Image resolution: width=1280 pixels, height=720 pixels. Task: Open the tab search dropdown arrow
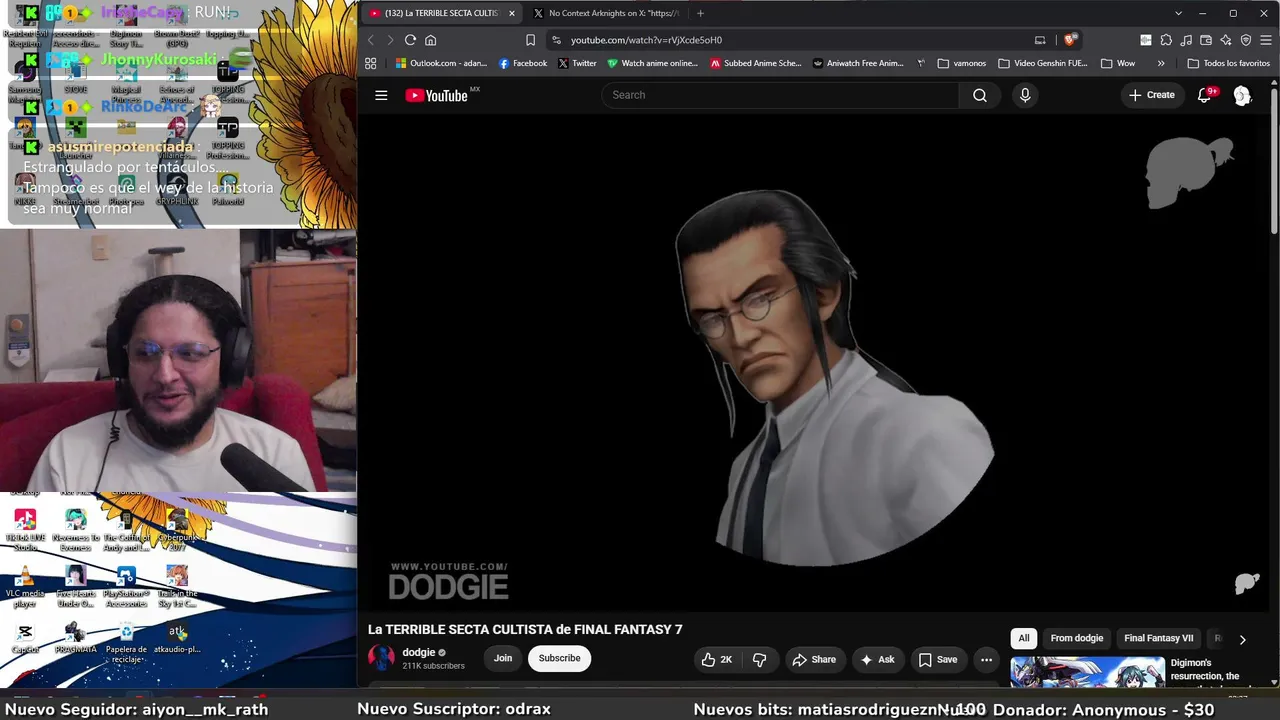pos(1178,13)
